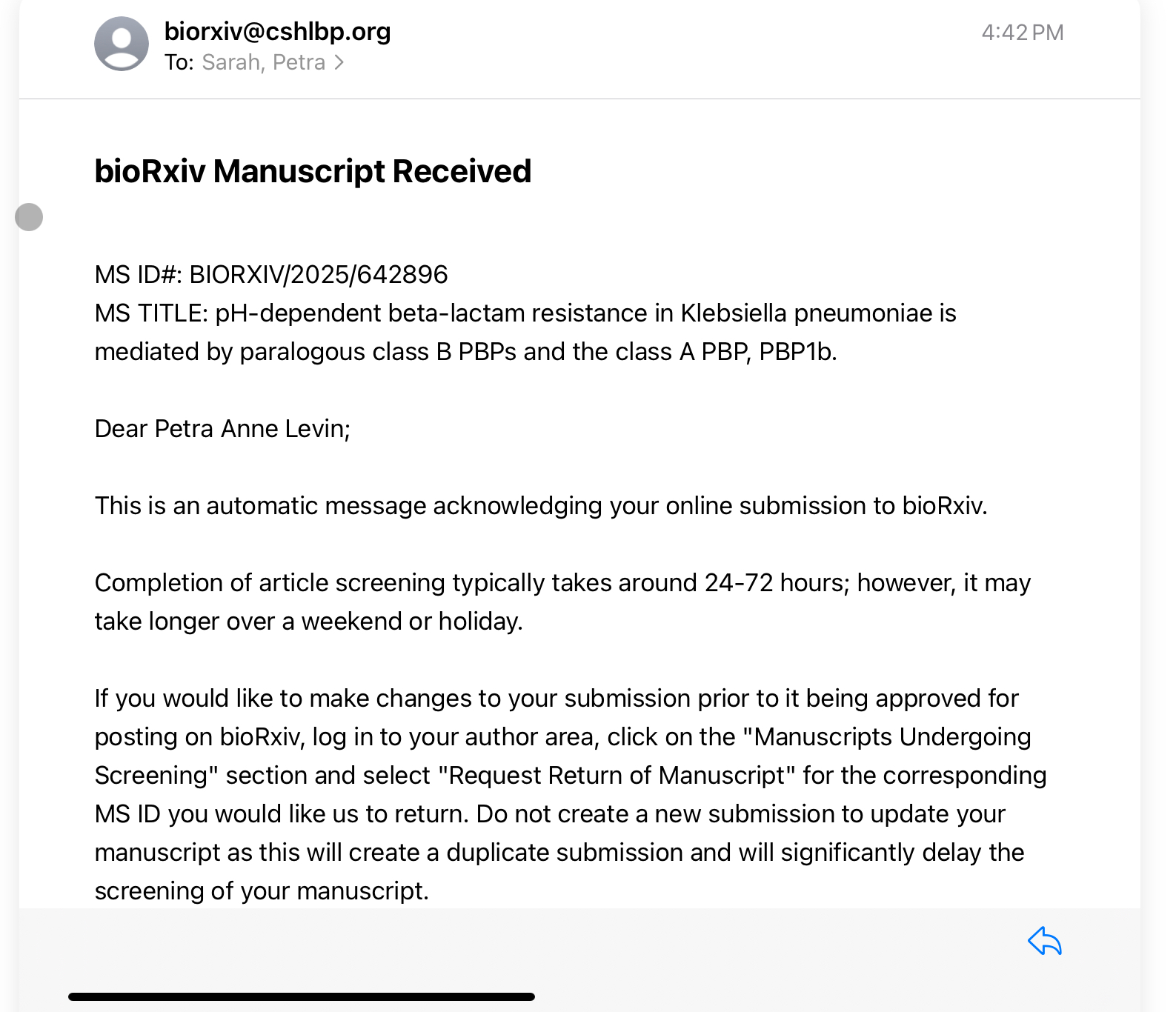Click the "MS TITLE:" label text

click(x=151, y=313)
